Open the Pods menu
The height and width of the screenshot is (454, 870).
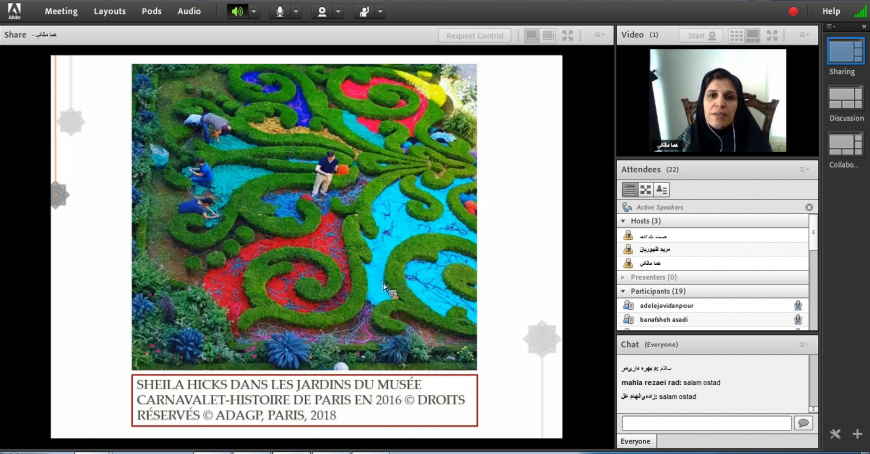151,11
